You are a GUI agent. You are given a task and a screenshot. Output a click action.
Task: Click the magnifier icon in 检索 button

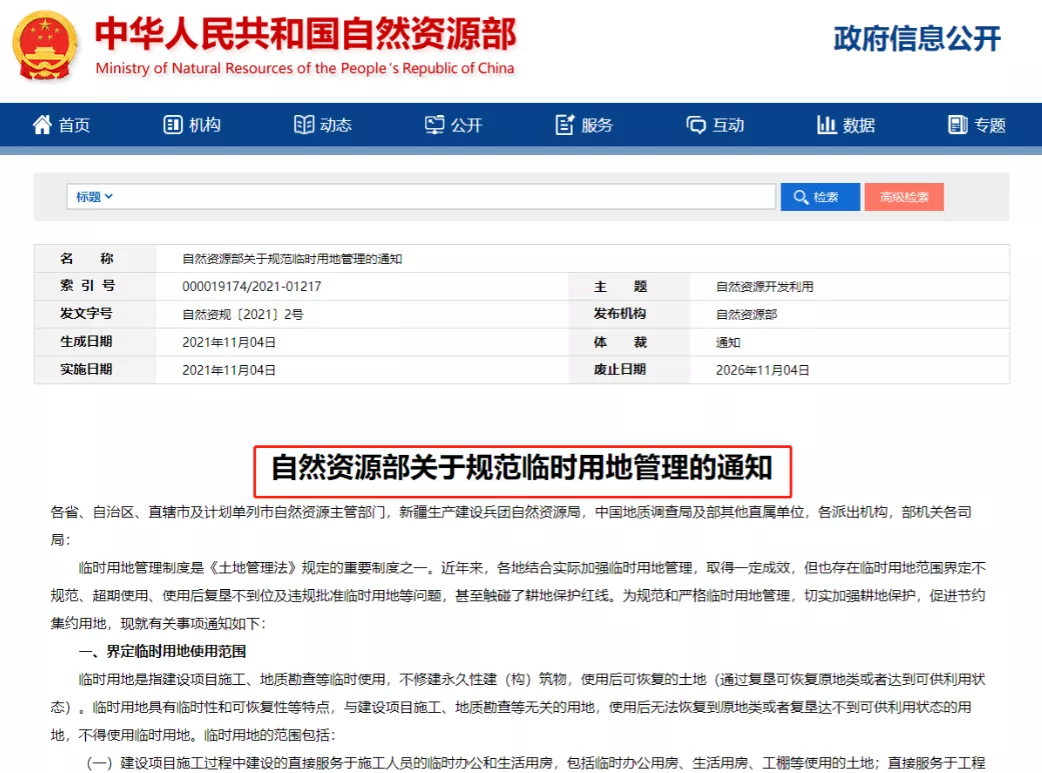click(x=801, y=196)
